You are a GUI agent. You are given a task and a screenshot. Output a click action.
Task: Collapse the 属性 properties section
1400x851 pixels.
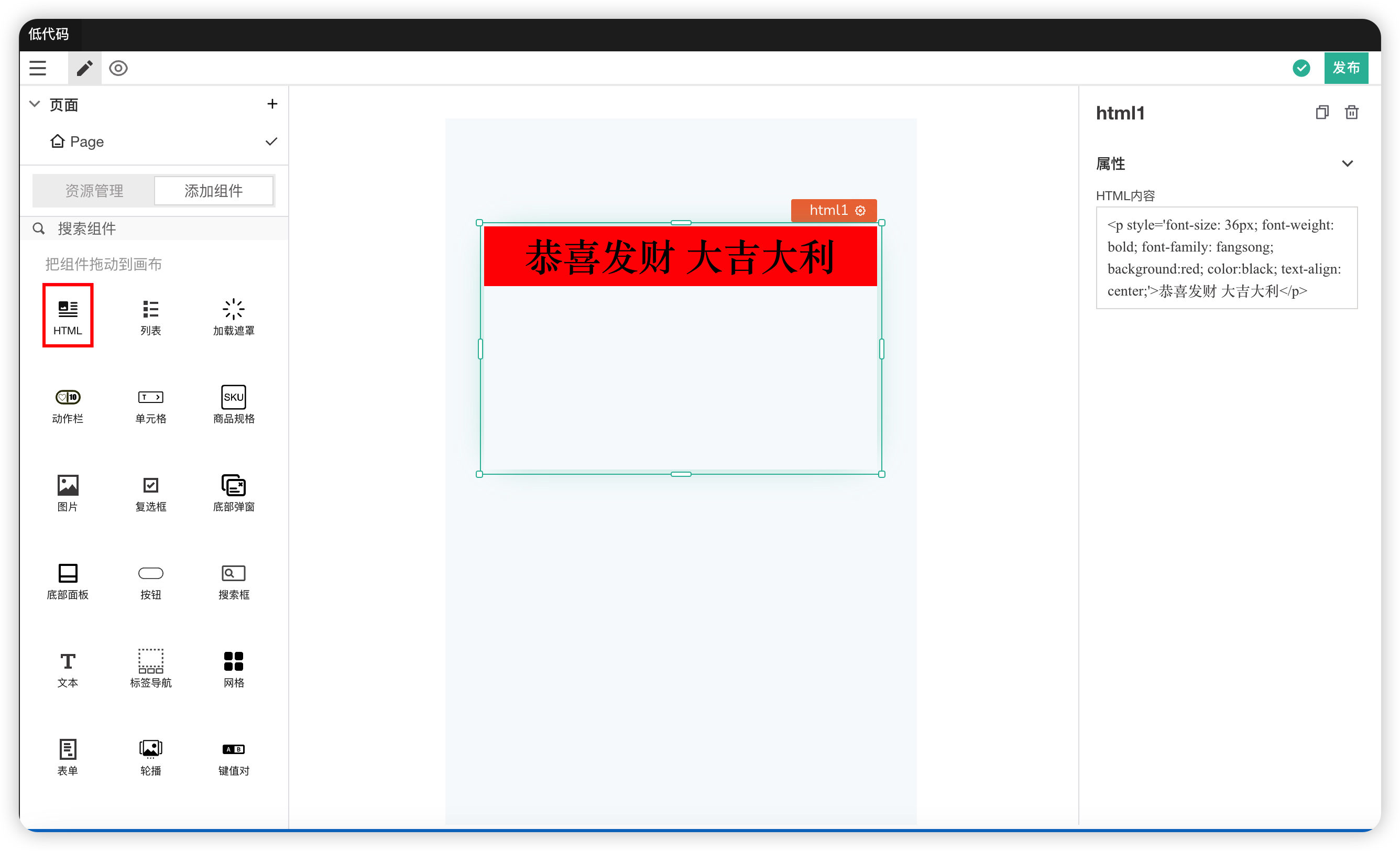coord(1347,163)
